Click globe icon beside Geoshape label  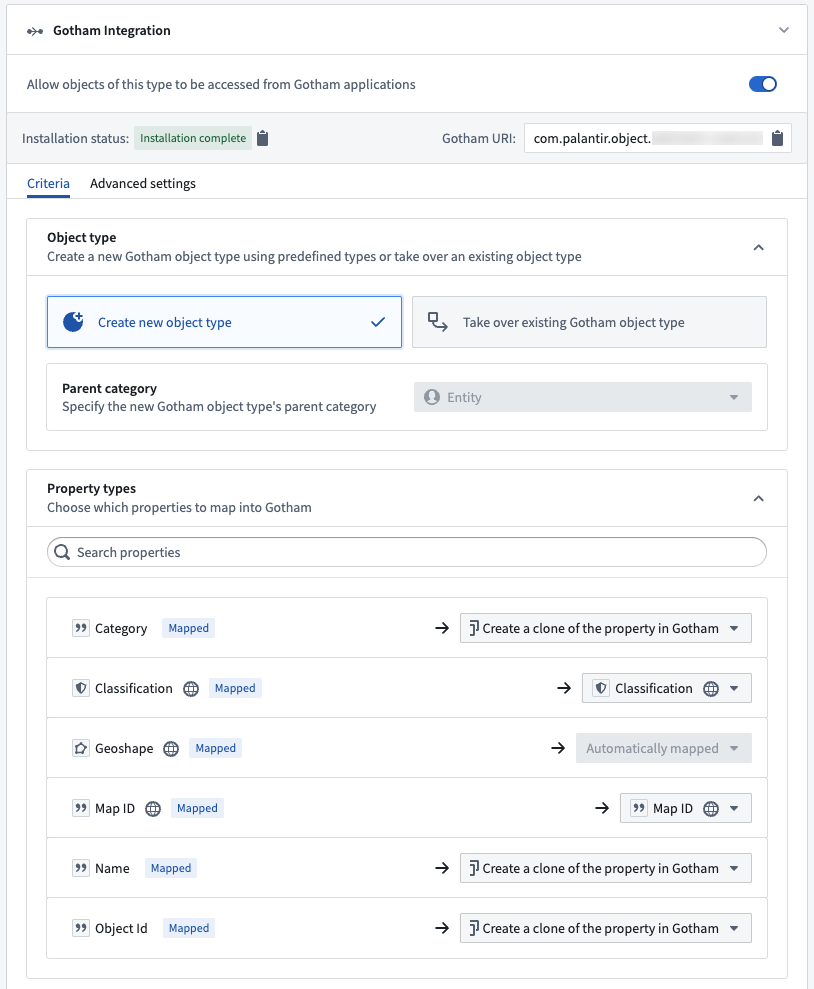(x=171, y=749)
